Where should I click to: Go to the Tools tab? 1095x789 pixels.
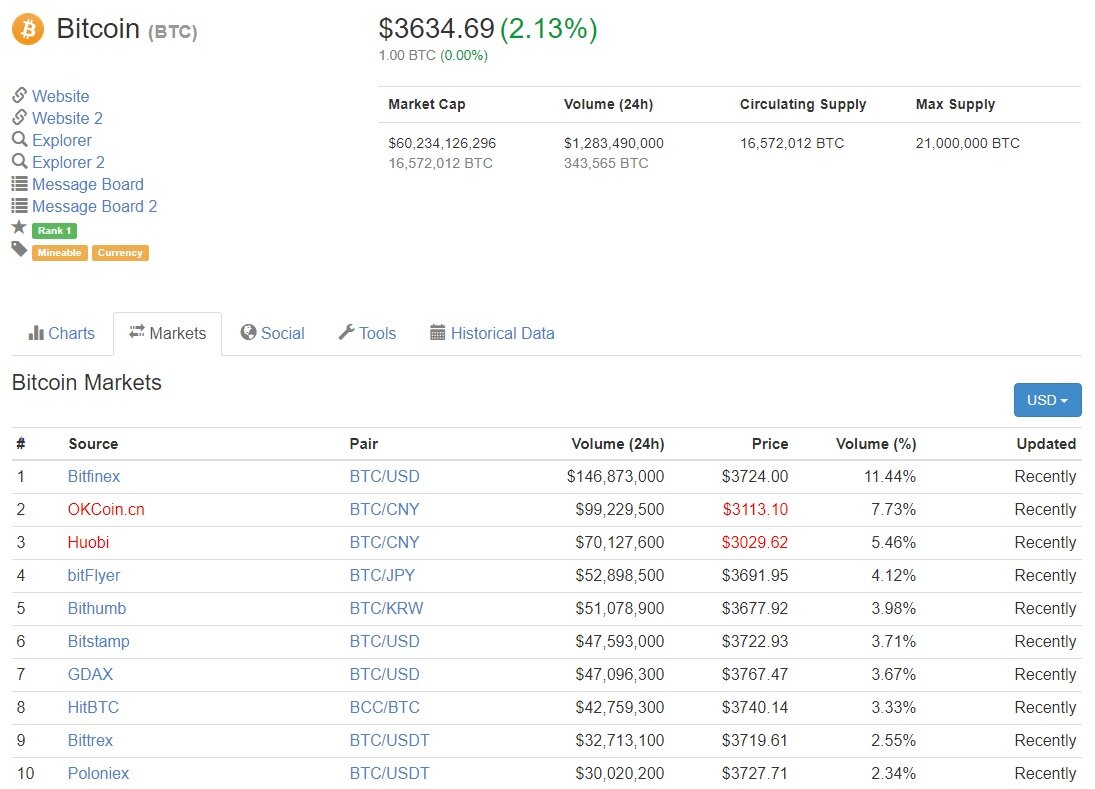coord(367,334)
